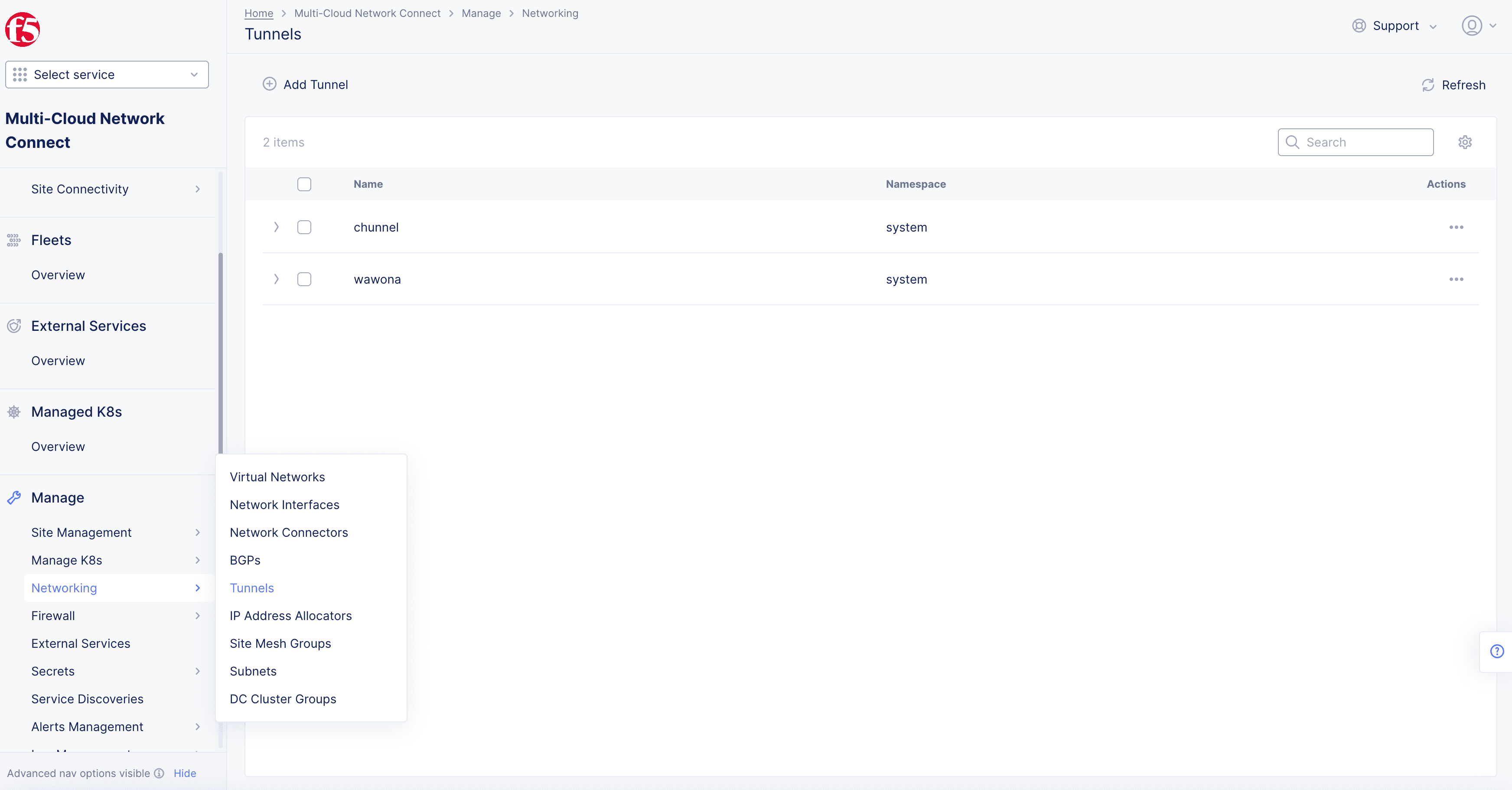The width and height of the screenshot is (1512, 790).
Task: Click the External Services section icon
Action: pos(14,326)
